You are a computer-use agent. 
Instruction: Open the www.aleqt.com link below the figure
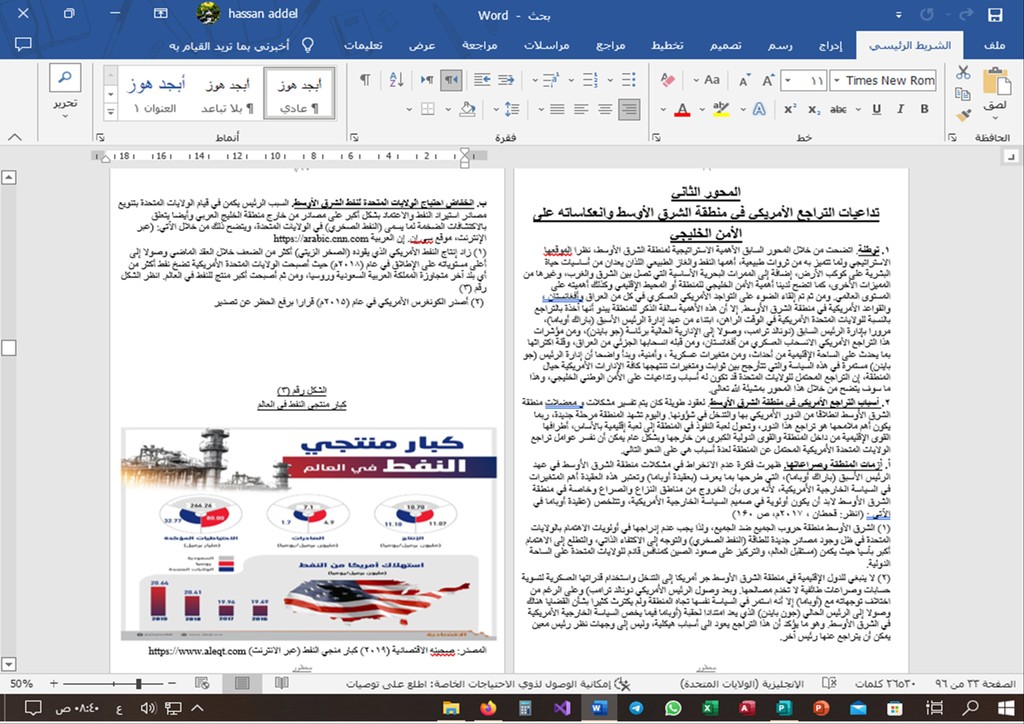pos(197,651)
